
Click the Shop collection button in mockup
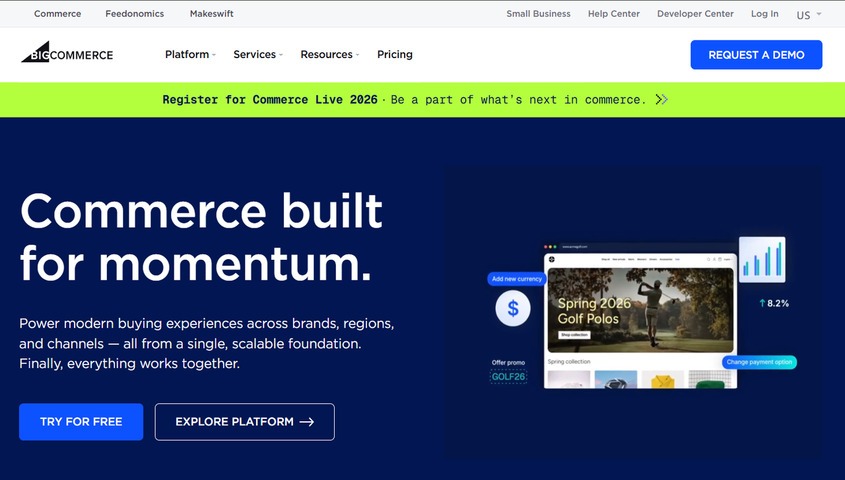click(574, 335)
